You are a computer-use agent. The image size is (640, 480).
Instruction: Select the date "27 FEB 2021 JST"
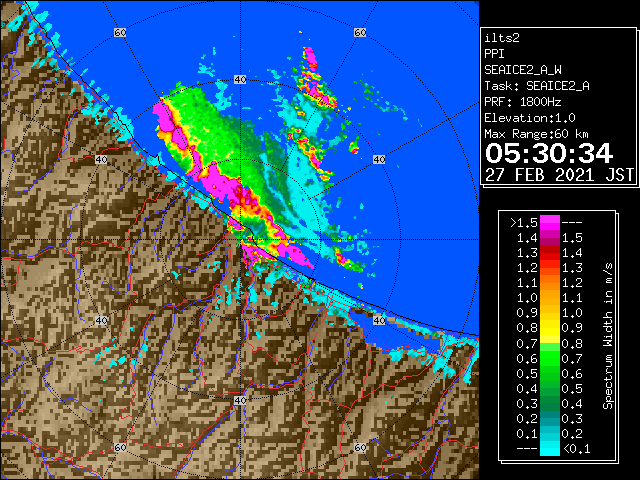(x=559, y=175)
